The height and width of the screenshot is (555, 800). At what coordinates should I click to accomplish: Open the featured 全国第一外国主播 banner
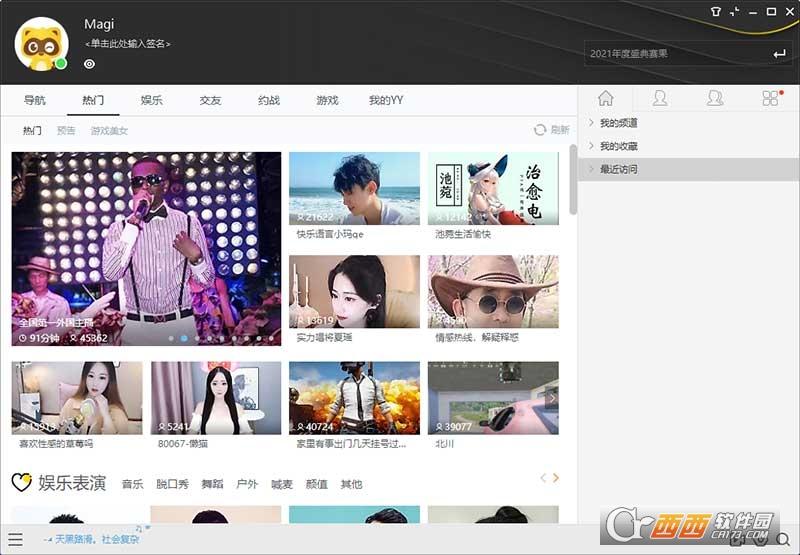point(146,248)
